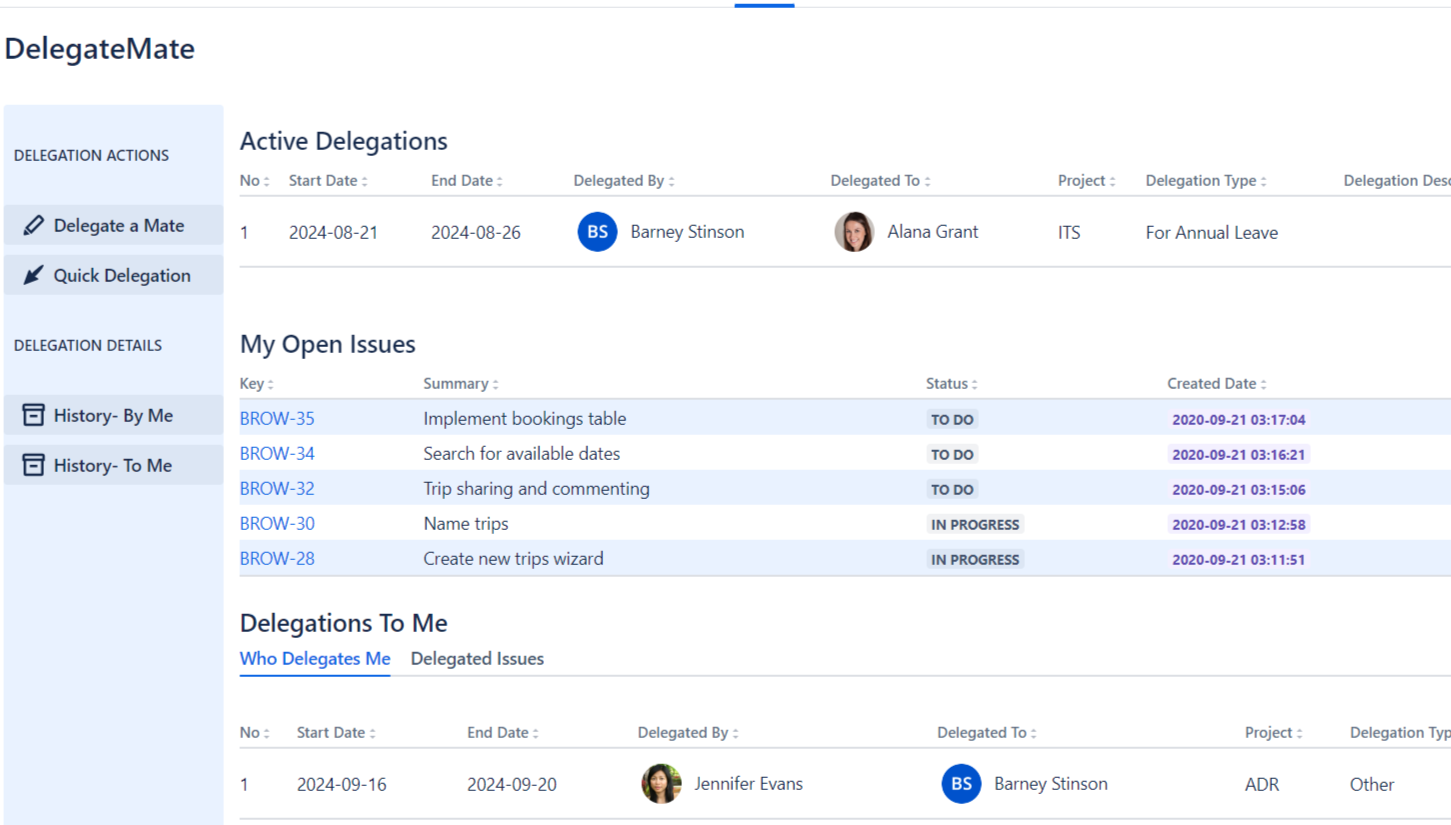The image size is (1451, 825).
Task: Open issue BROW-35
Action: coord(277,418)
